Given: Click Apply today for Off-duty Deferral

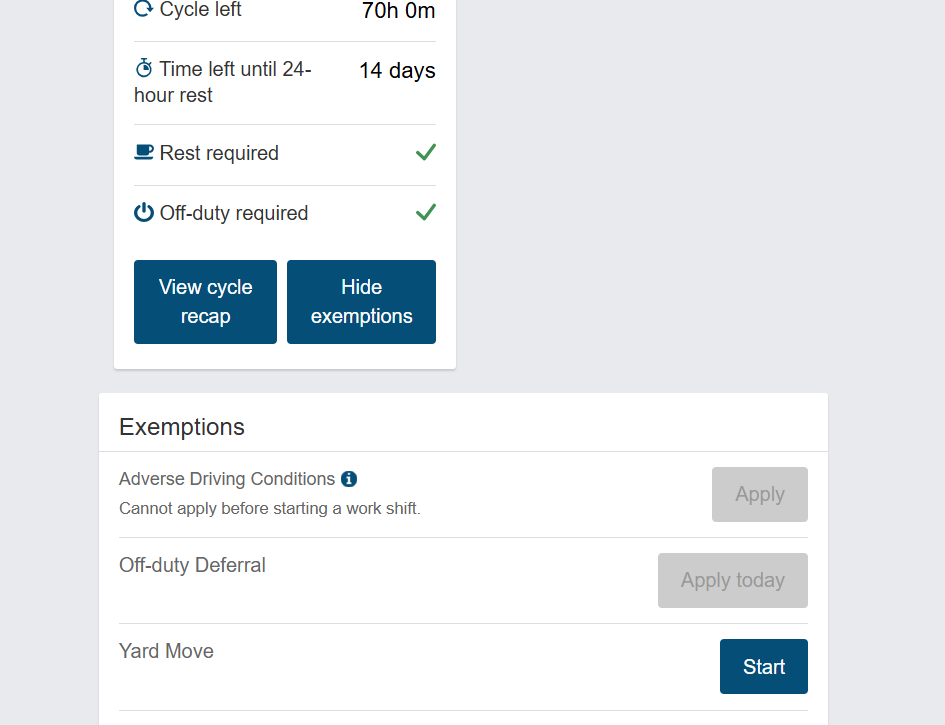Looking at the screenshot, I should click(733, 580).
